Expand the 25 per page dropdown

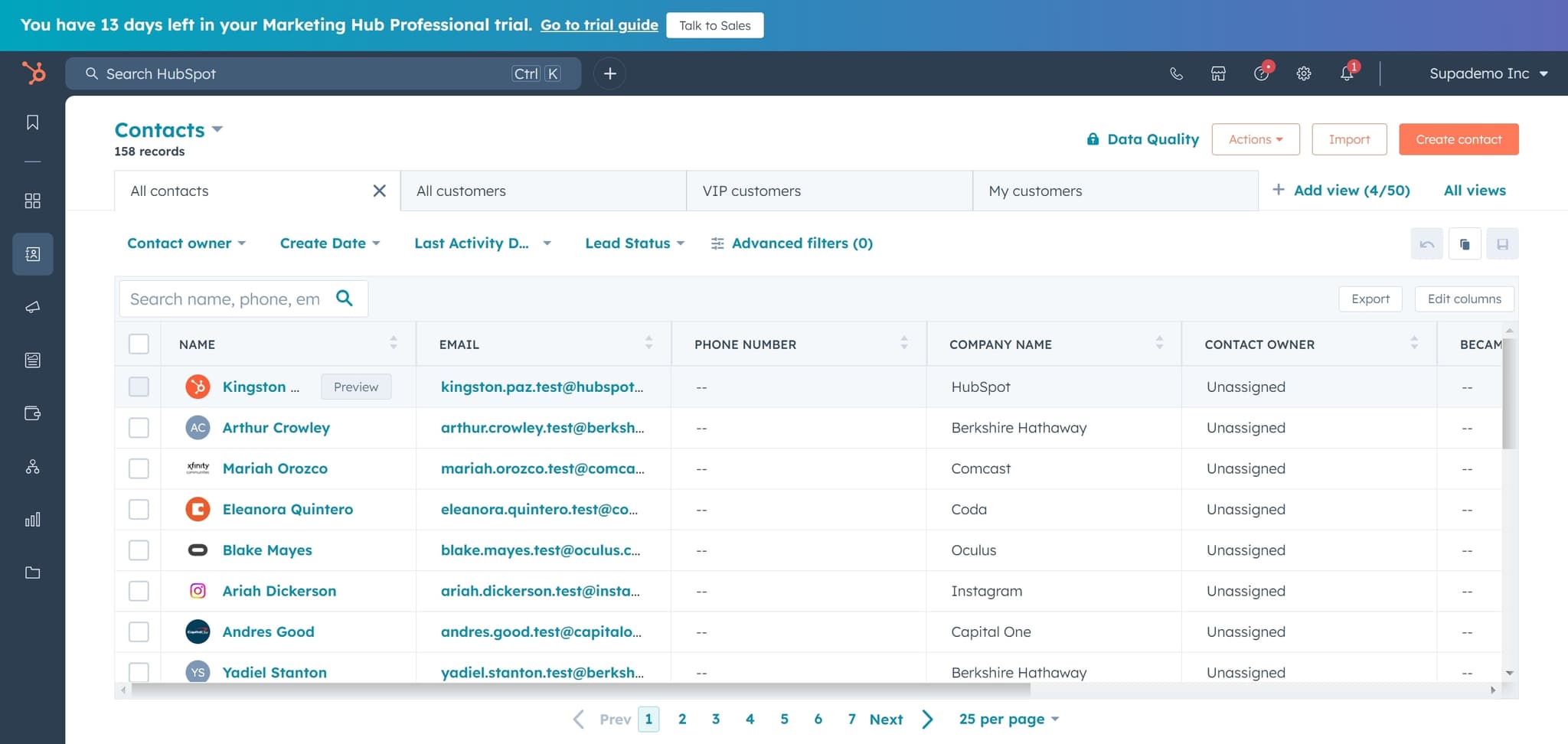pos(1008,719)
